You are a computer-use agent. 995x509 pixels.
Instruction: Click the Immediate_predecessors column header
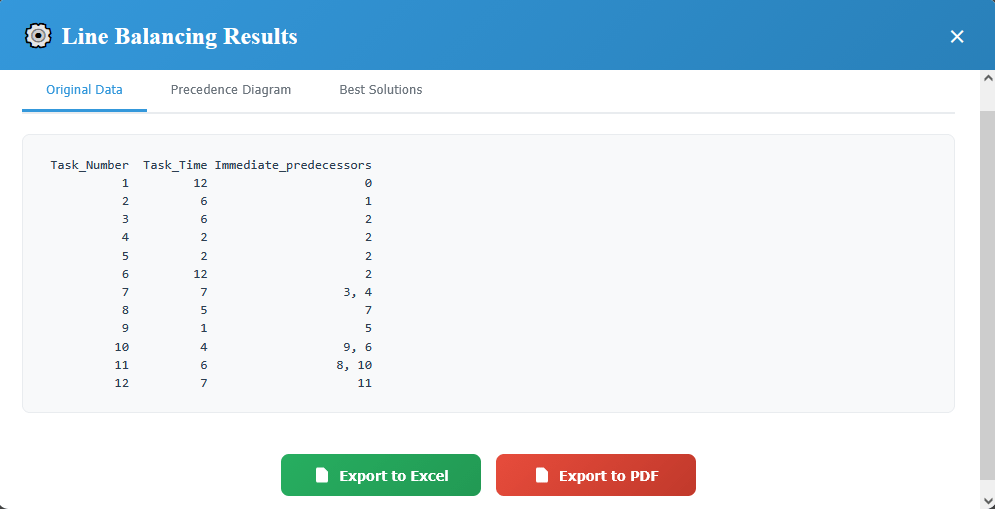tap(293, 165)
